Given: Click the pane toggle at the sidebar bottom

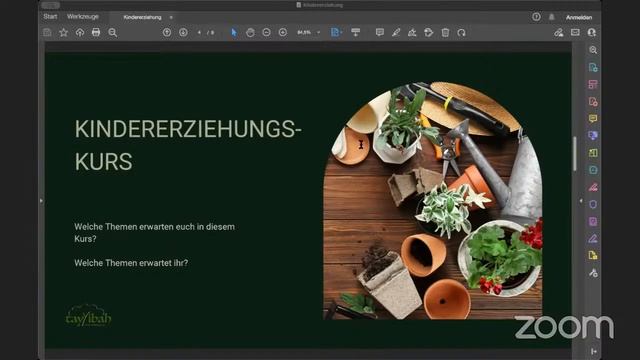Looking at the screenshot, I should [593, 351].
